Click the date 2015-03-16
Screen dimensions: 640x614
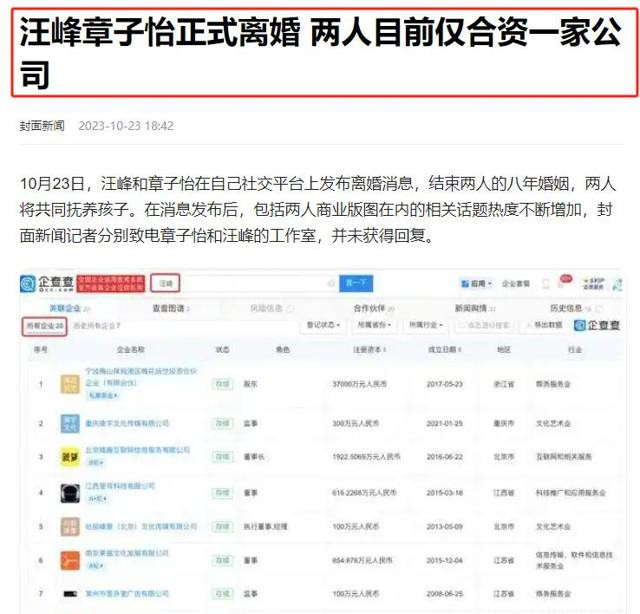tap(444, 493)
